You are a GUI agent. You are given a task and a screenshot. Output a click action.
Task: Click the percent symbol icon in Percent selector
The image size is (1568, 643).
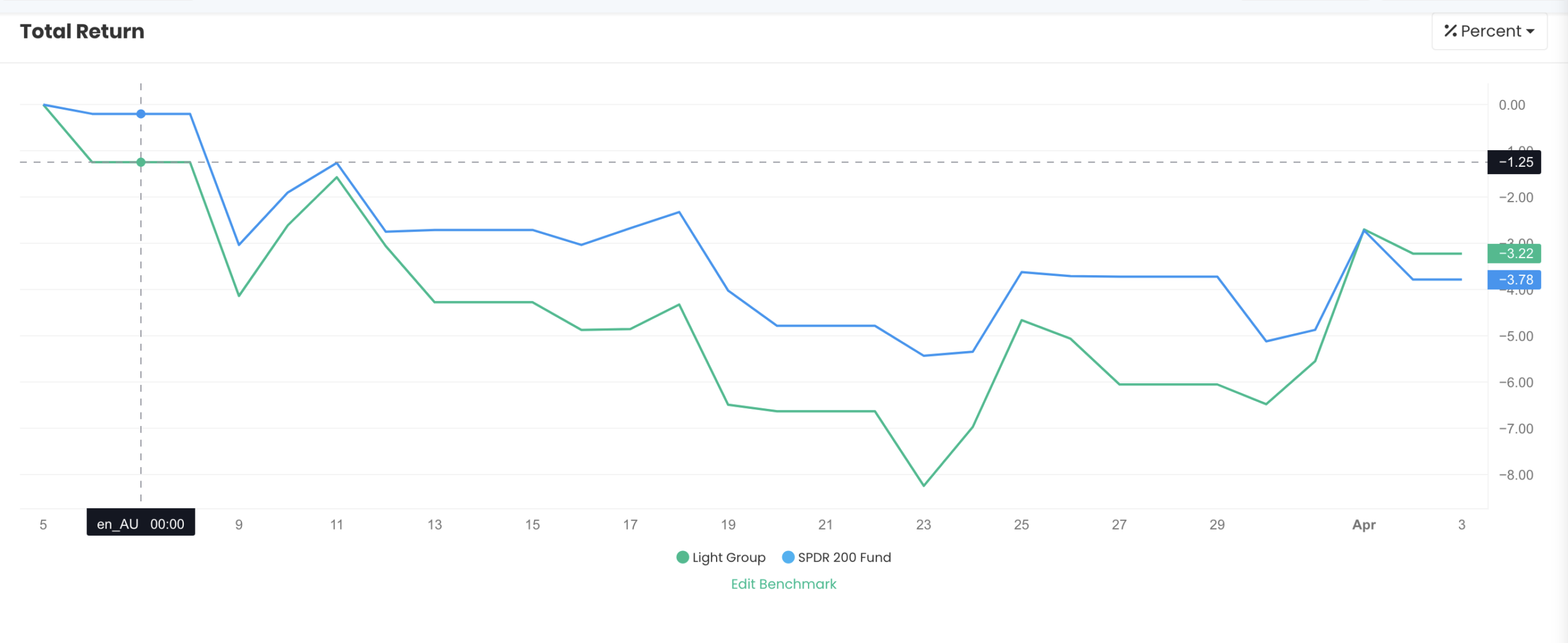point(1452,31)
